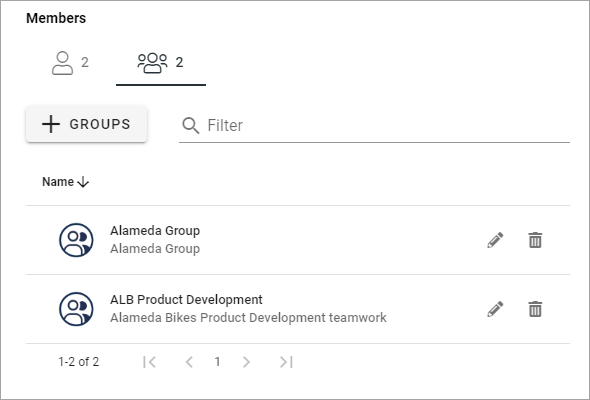Click the ALB Product Development avatar icon
The height and width of the screenshot is (400, 590).
[76, 309]
